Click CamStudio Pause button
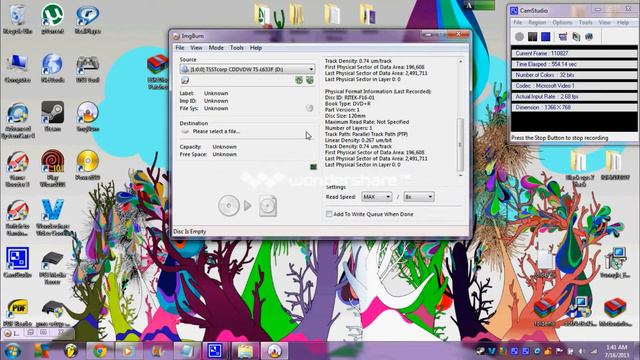This screenshot has width=640, height=360. pos(532,37)
